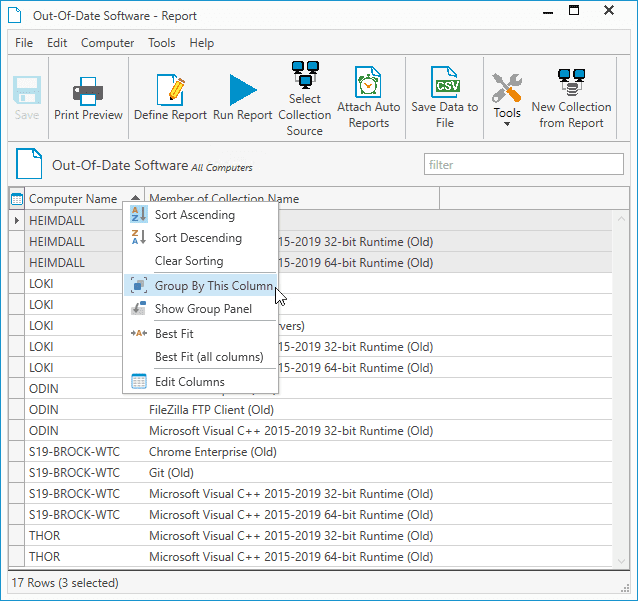This screenshot has height=601, width=638.
Task: Click the Group By This Column icon
Action: [139, 286]
